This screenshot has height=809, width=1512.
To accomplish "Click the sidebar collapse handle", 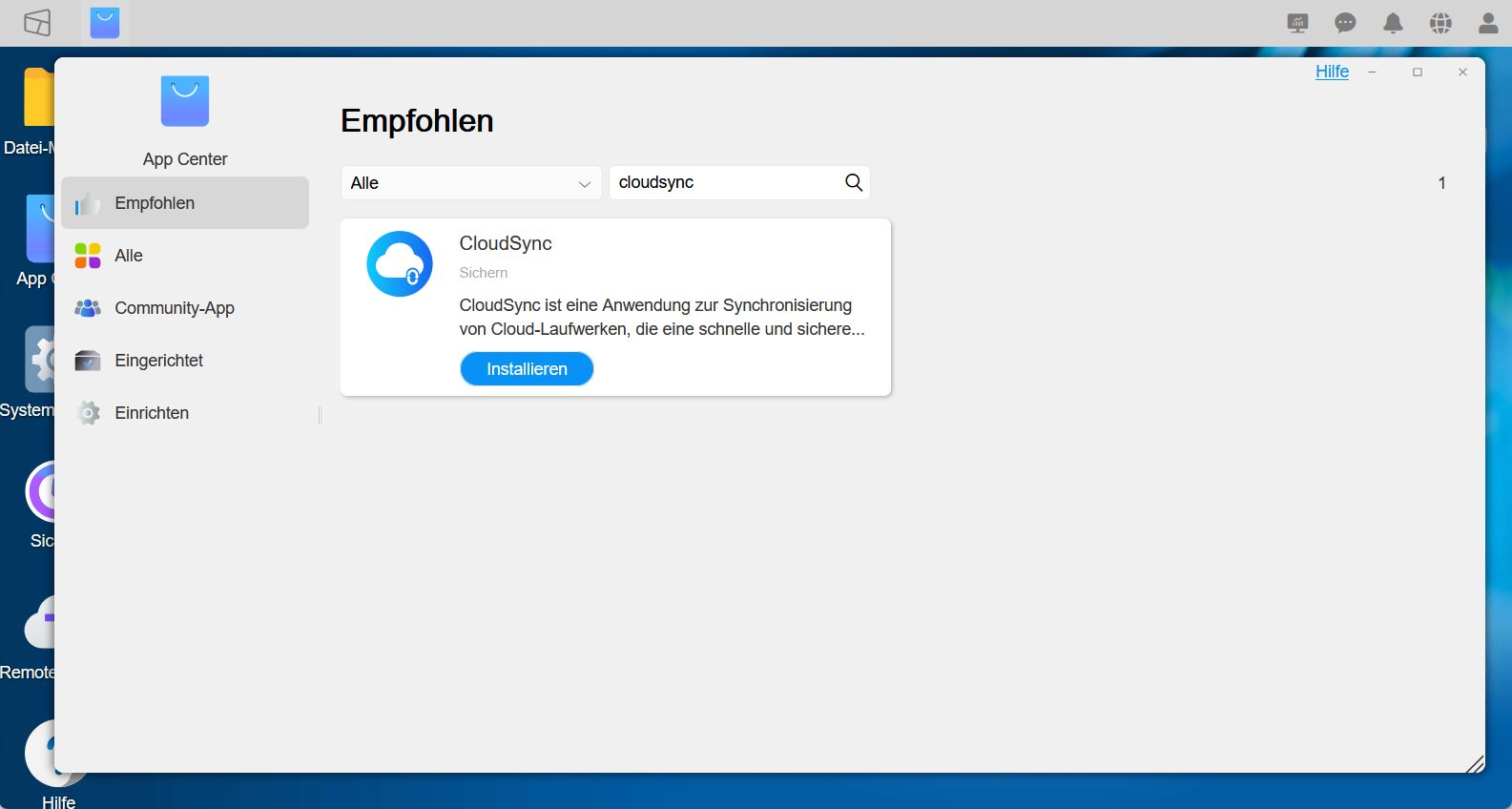I will click(321, 415).
